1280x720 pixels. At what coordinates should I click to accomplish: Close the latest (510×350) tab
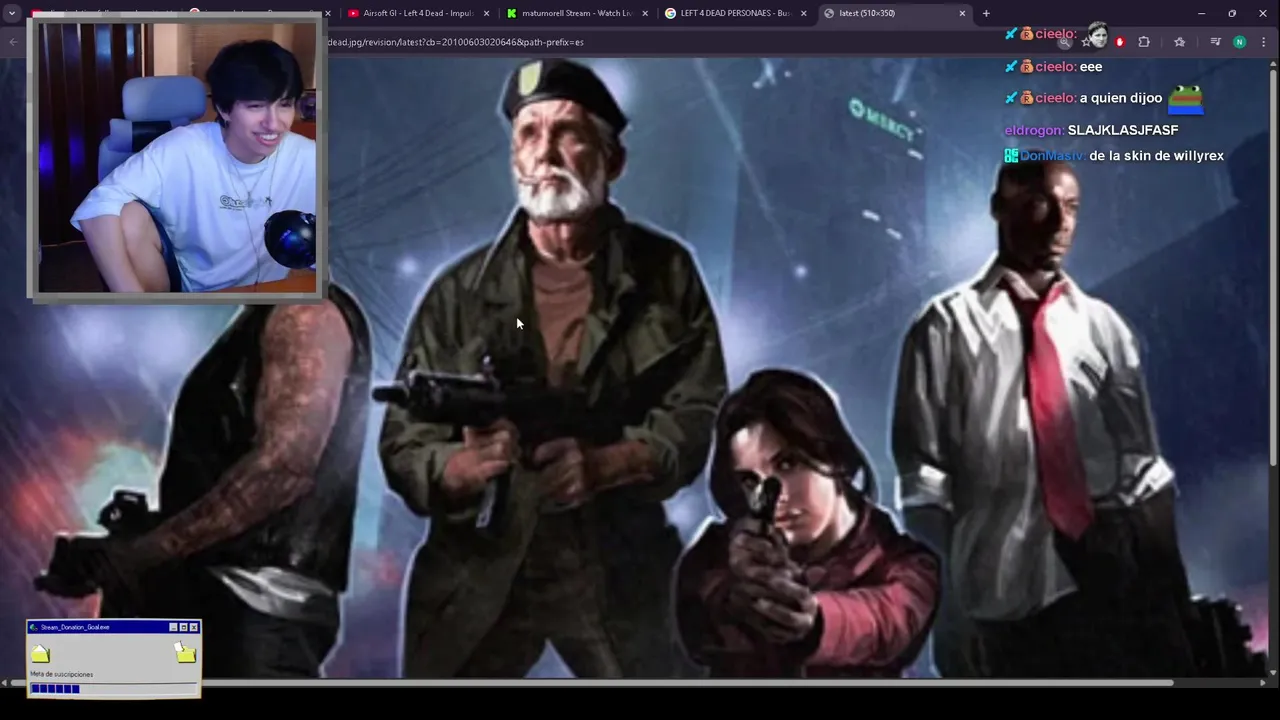[962, 13]
